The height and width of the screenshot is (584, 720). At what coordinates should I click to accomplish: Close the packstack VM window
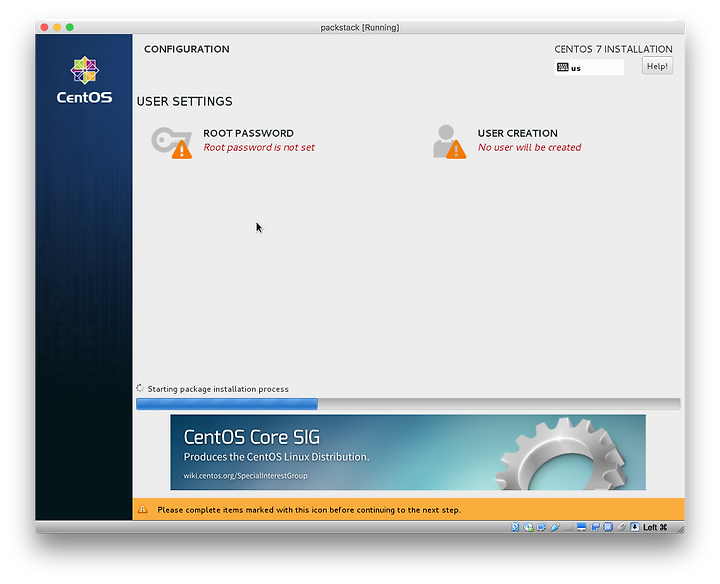coord(45,27)
